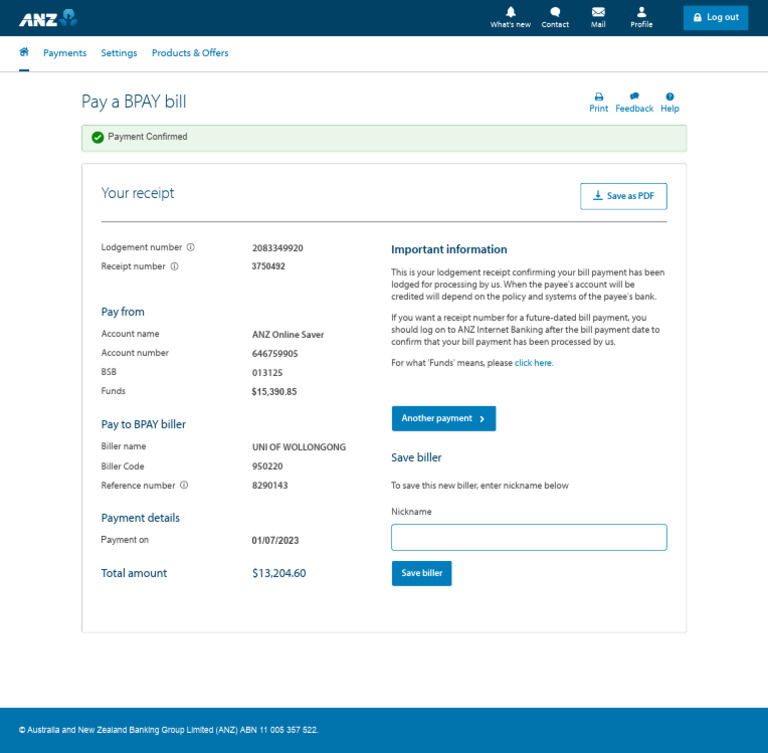Click the Save as PDF button
The image size is (768, 753).
624,196
